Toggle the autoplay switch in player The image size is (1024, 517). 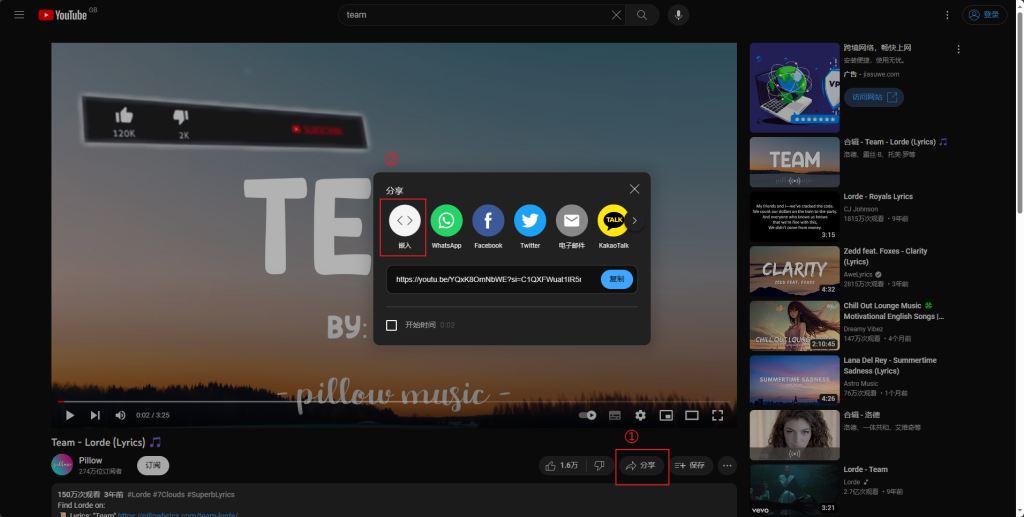[588, 415]
